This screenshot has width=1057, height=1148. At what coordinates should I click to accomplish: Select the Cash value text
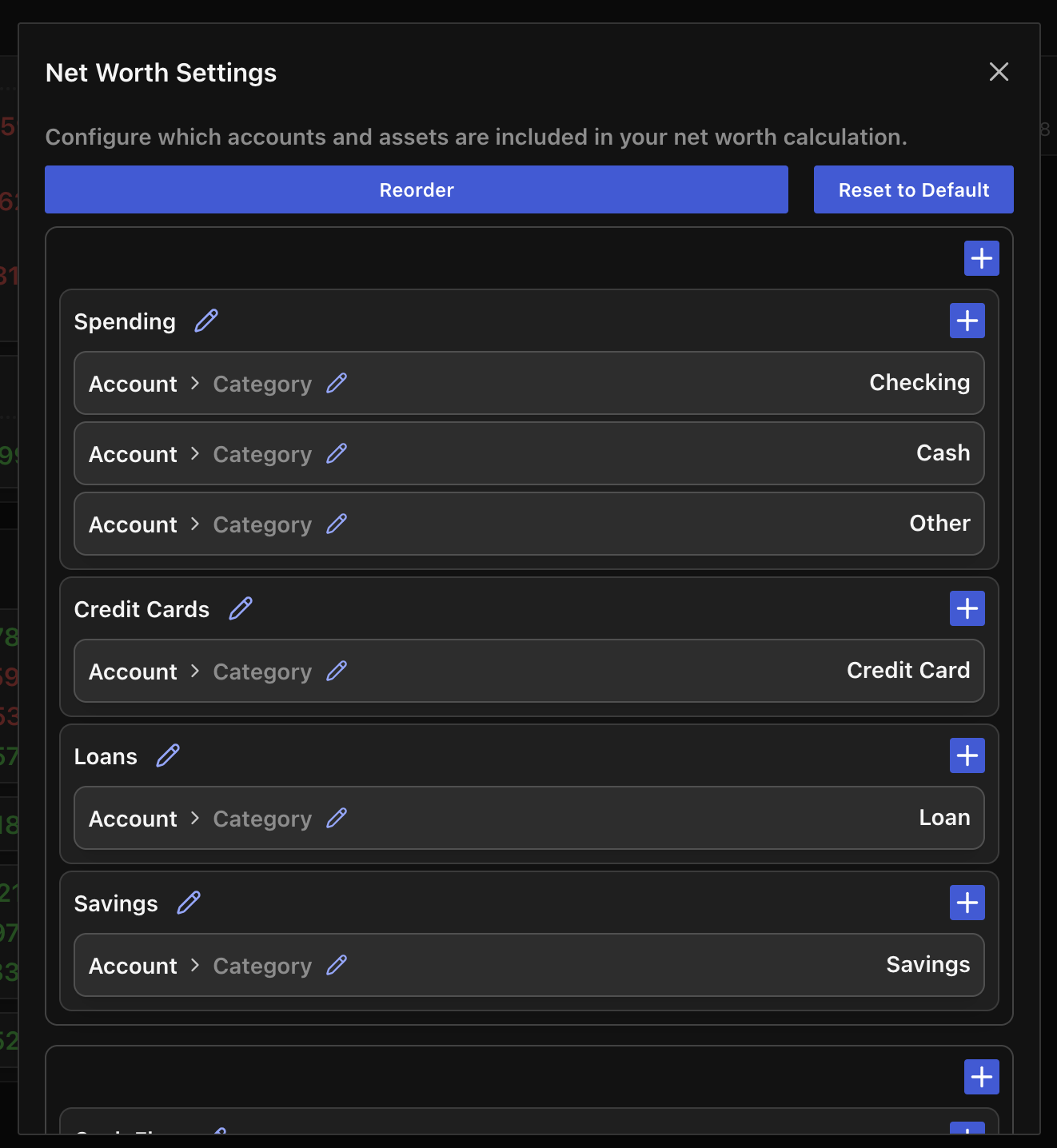[x=943, y=452]
